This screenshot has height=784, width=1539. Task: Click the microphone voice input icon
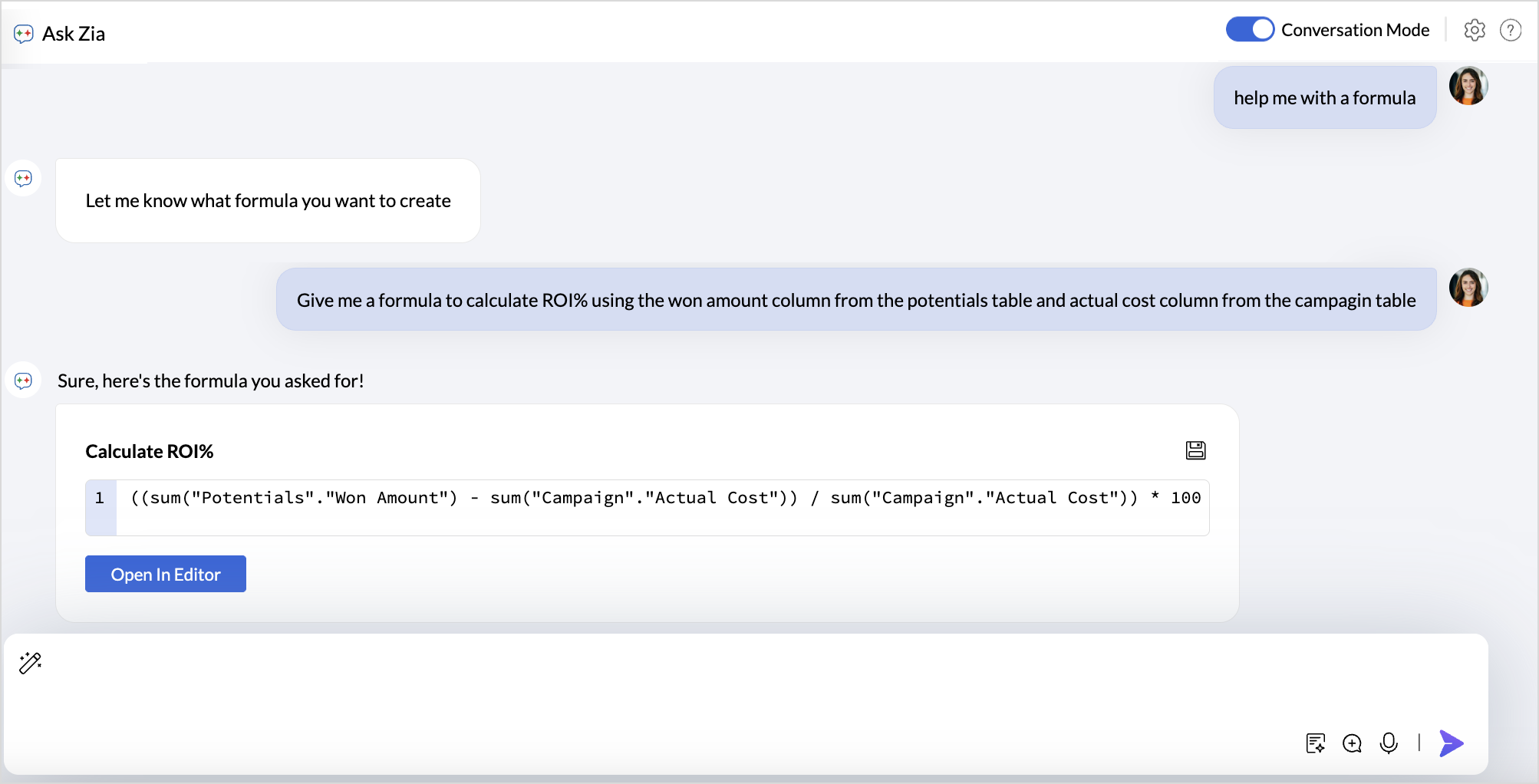[1388, 743]
